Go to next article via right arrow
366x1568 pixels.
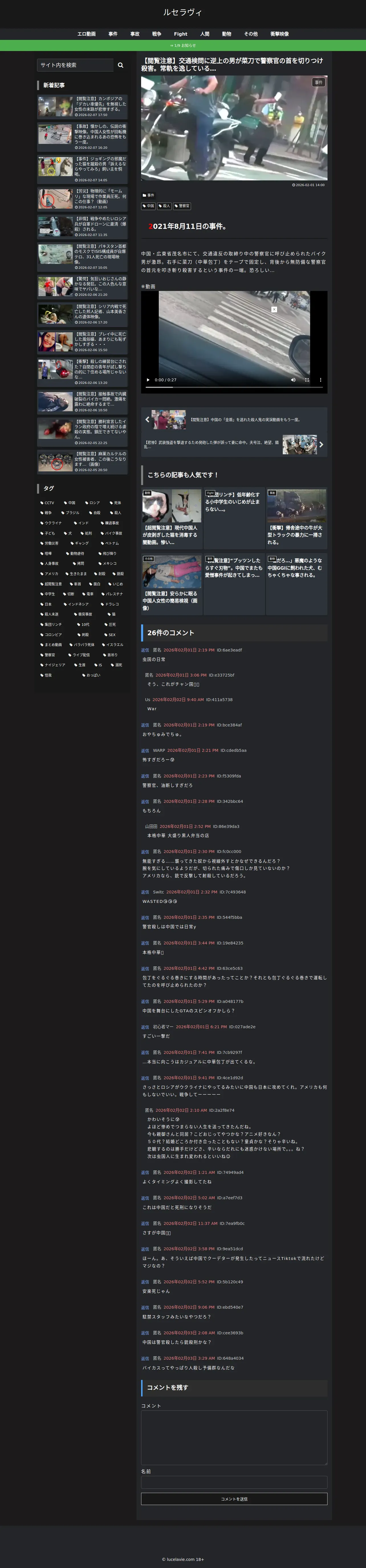[322, 444]
